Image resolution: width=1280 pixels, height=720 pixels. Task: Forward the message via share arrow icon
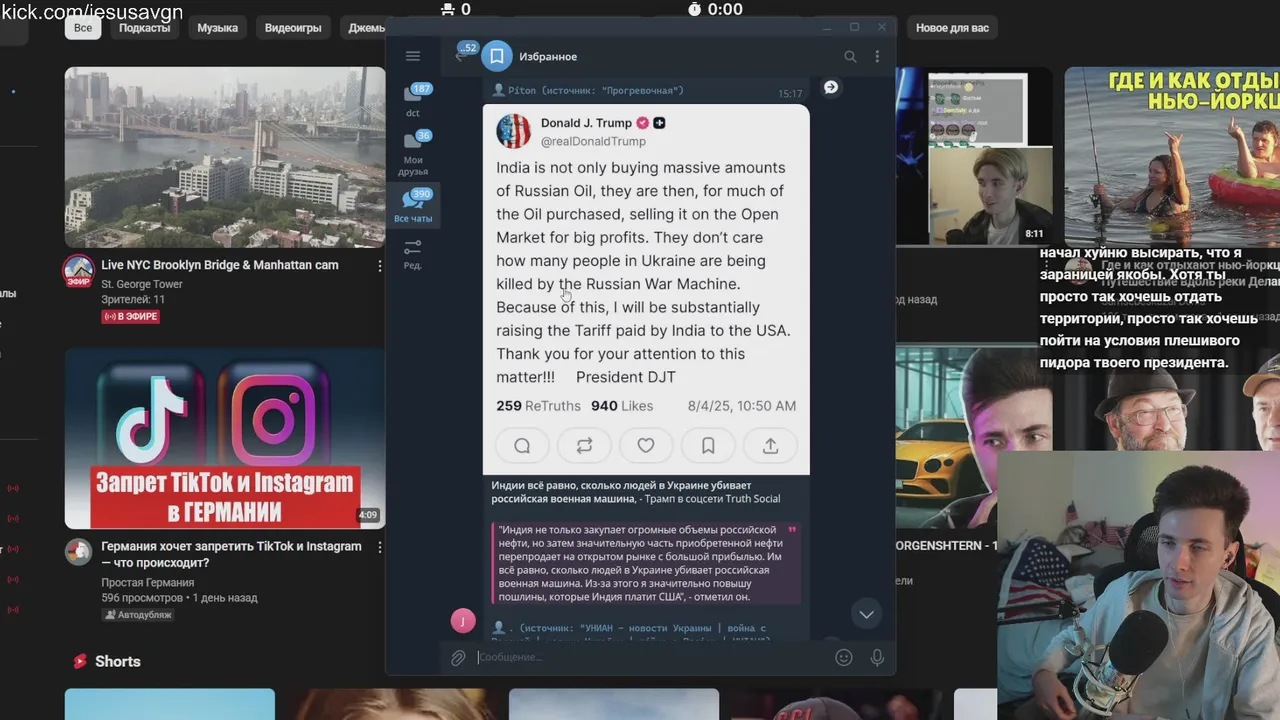[830, 88]
